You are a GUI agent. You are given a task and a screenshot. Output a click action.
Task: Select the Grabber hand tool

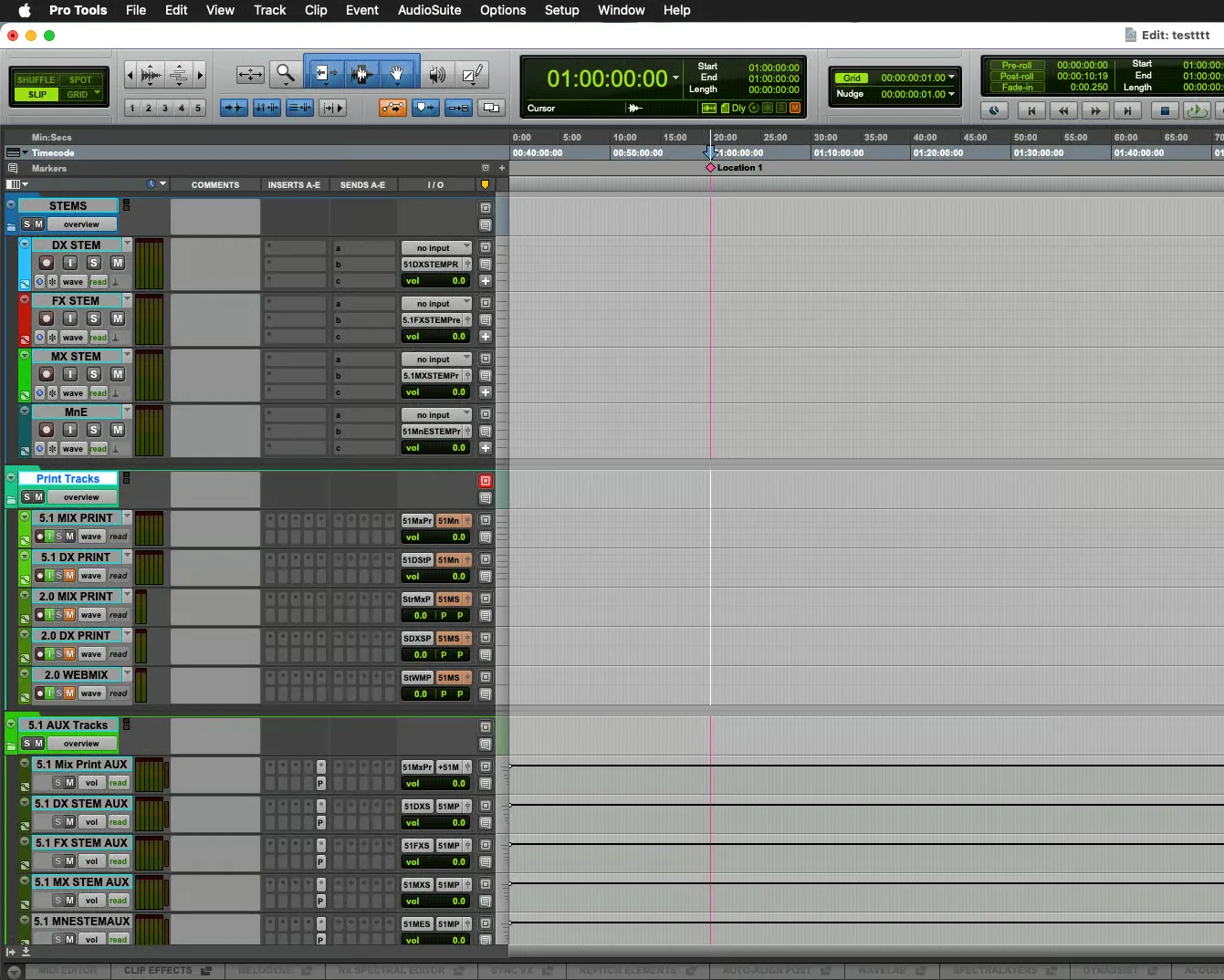397,74
